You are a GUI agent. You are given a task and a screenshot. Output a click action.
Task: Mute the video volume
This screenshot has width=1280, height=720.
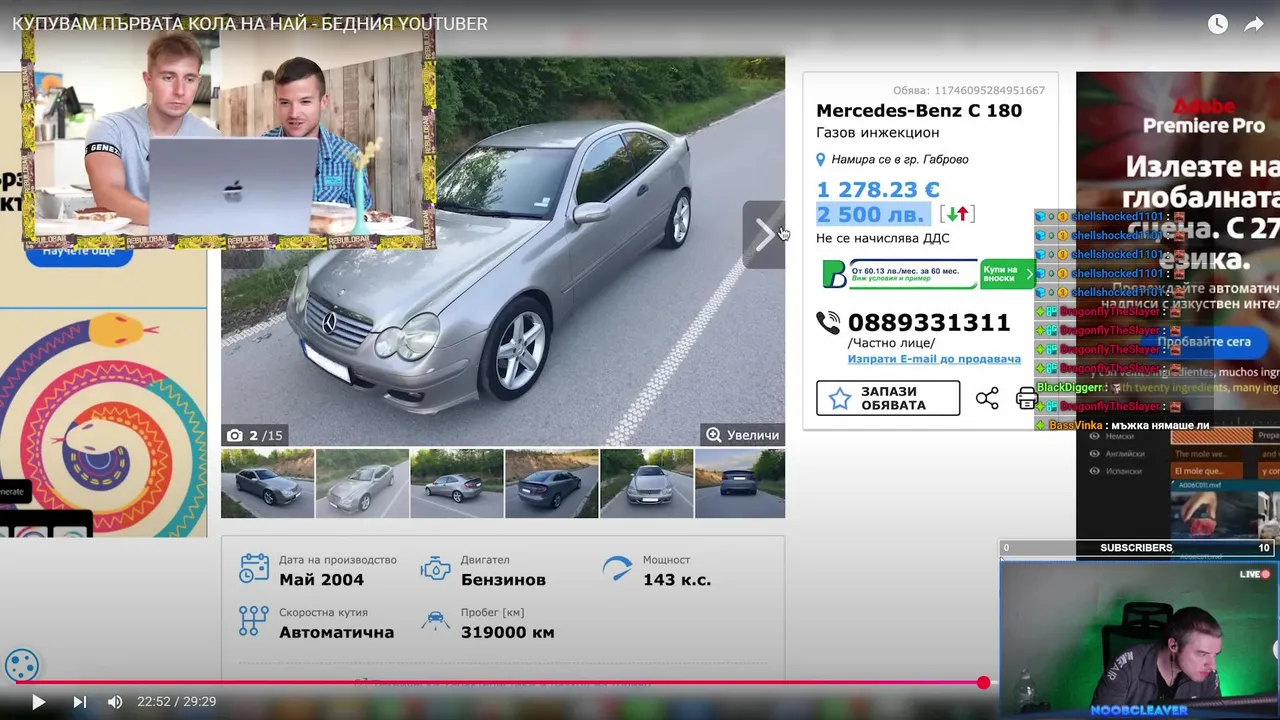pyautogui.click(x=115, y=702)
